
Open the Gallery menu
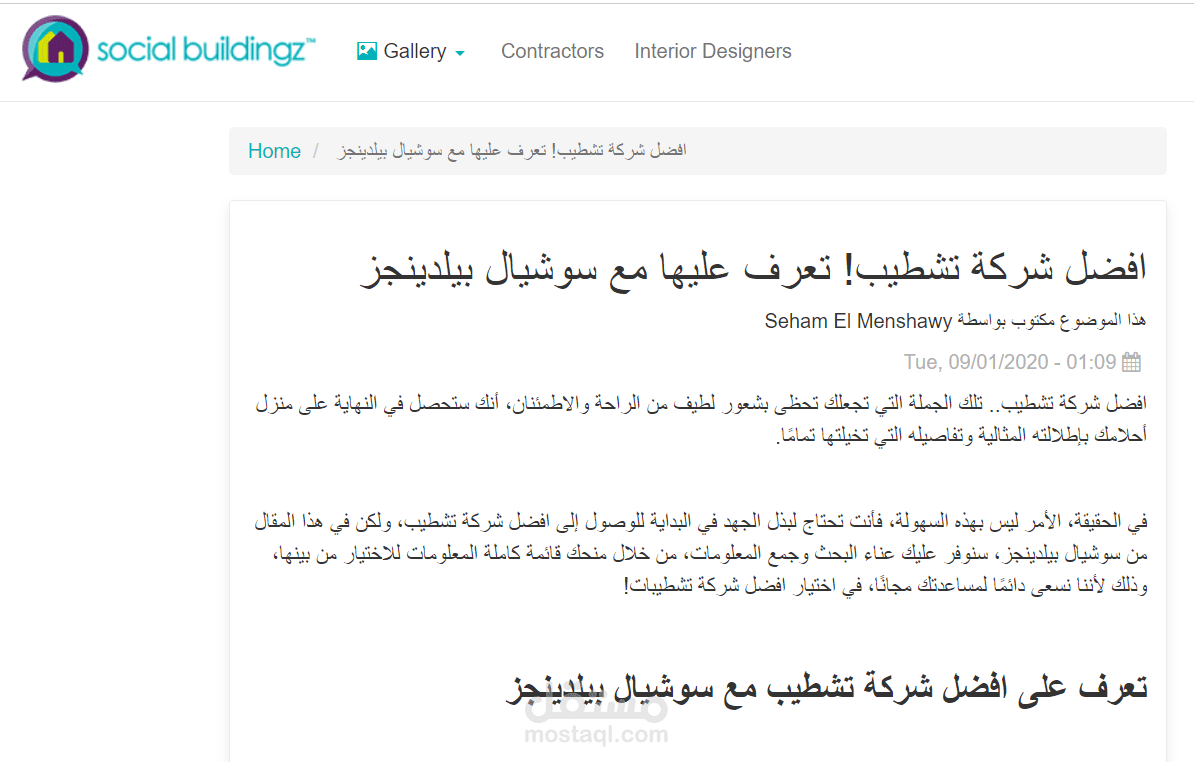(410, 51)
